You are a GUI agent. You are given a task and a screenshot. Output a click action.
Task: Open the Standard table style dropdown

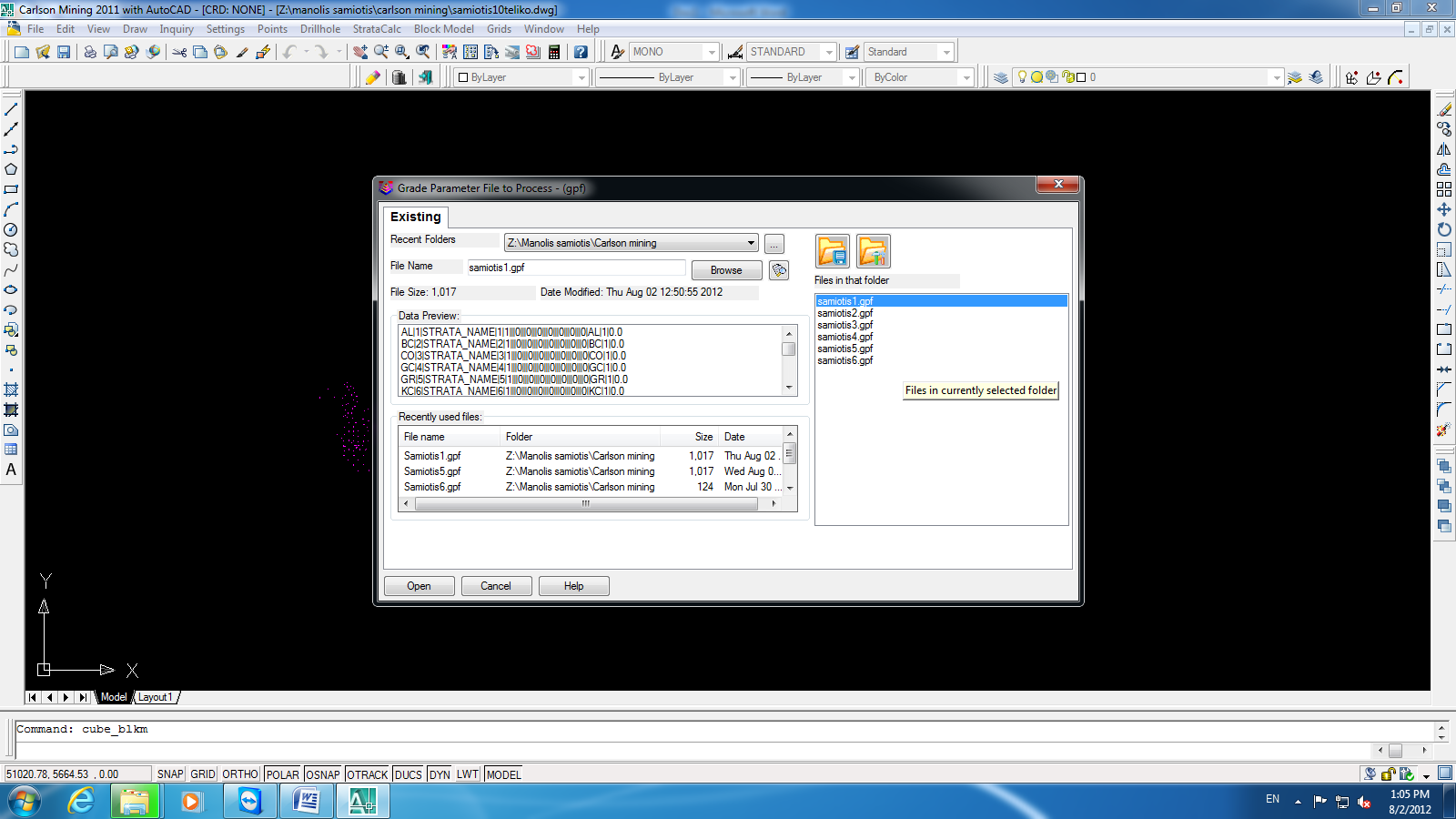[946, 52]
